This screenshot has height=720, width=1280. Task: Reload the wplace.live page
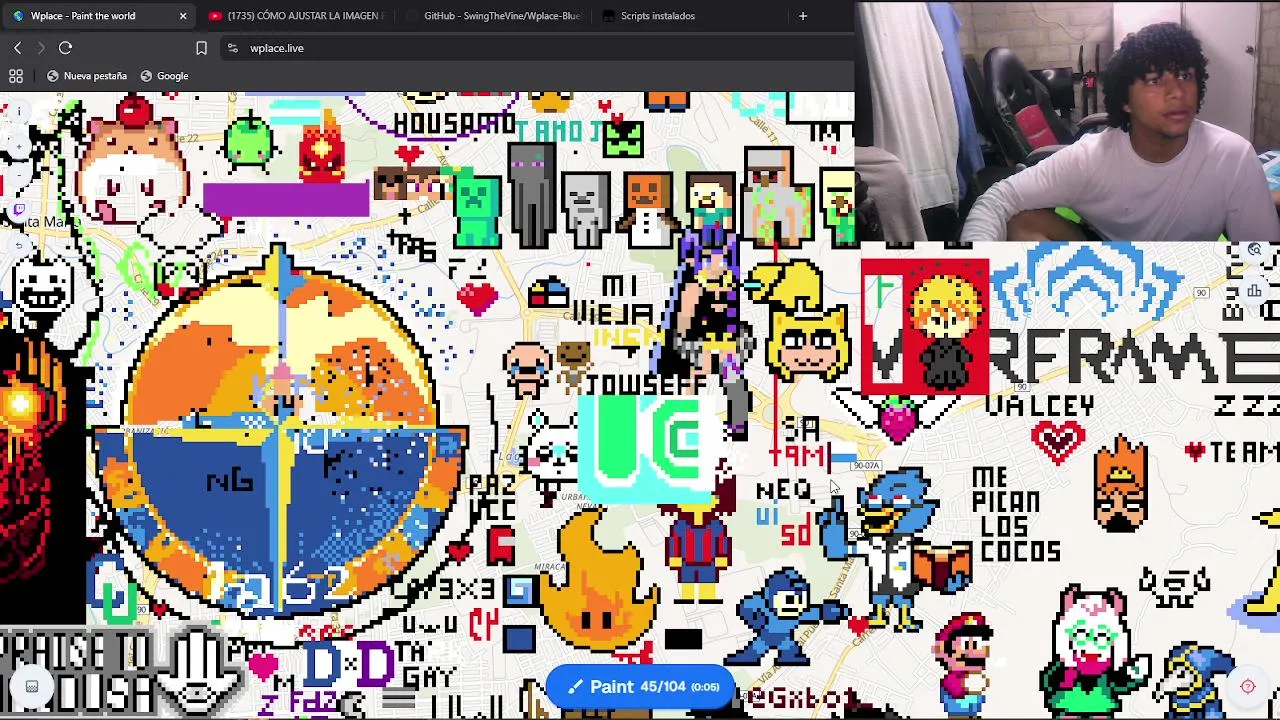click(x=65, y=48)
